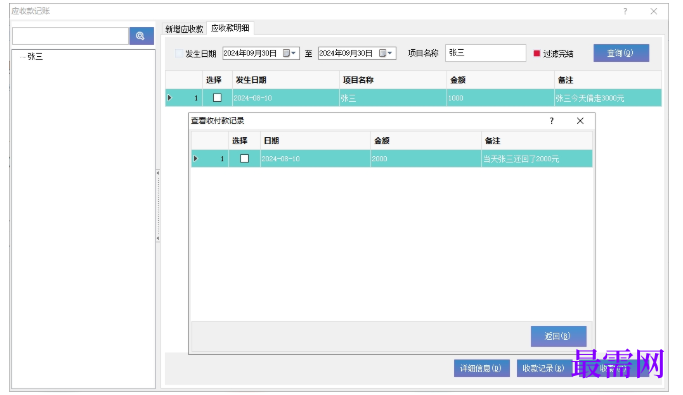The height and width of the screenshot is (395, 683).
Task: Click the row indicator arrow of main table row 1
Action: 170,98
